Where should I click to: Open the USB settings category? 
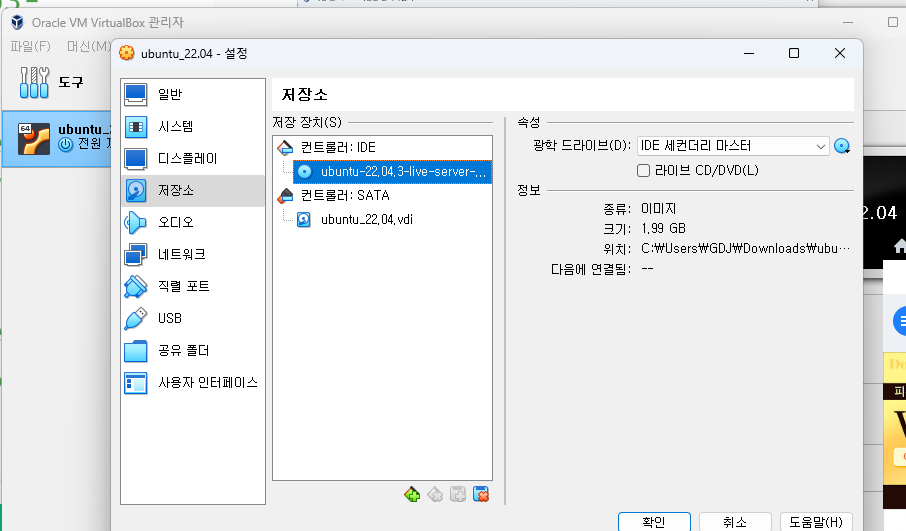click(192, 318)
